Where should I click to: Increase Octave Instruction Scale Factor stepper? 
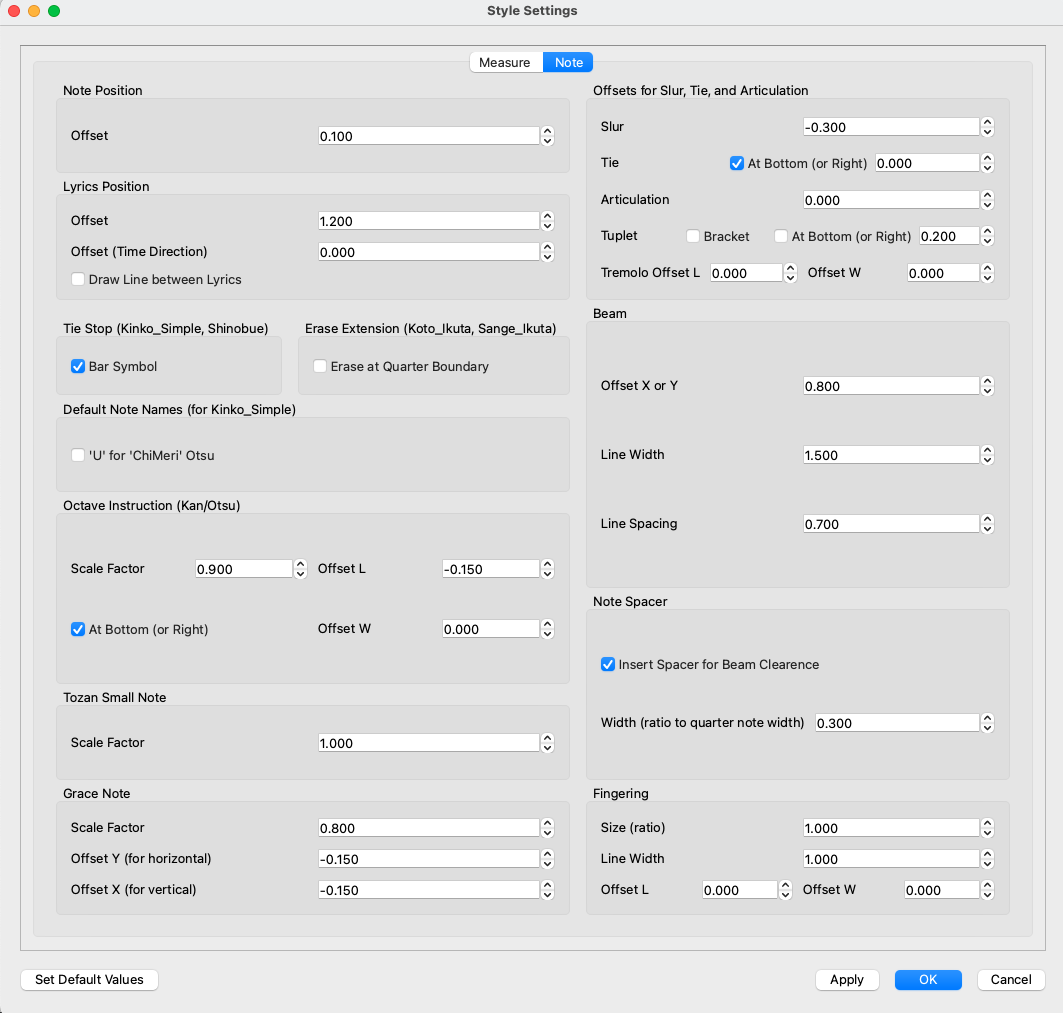point(300,564)
